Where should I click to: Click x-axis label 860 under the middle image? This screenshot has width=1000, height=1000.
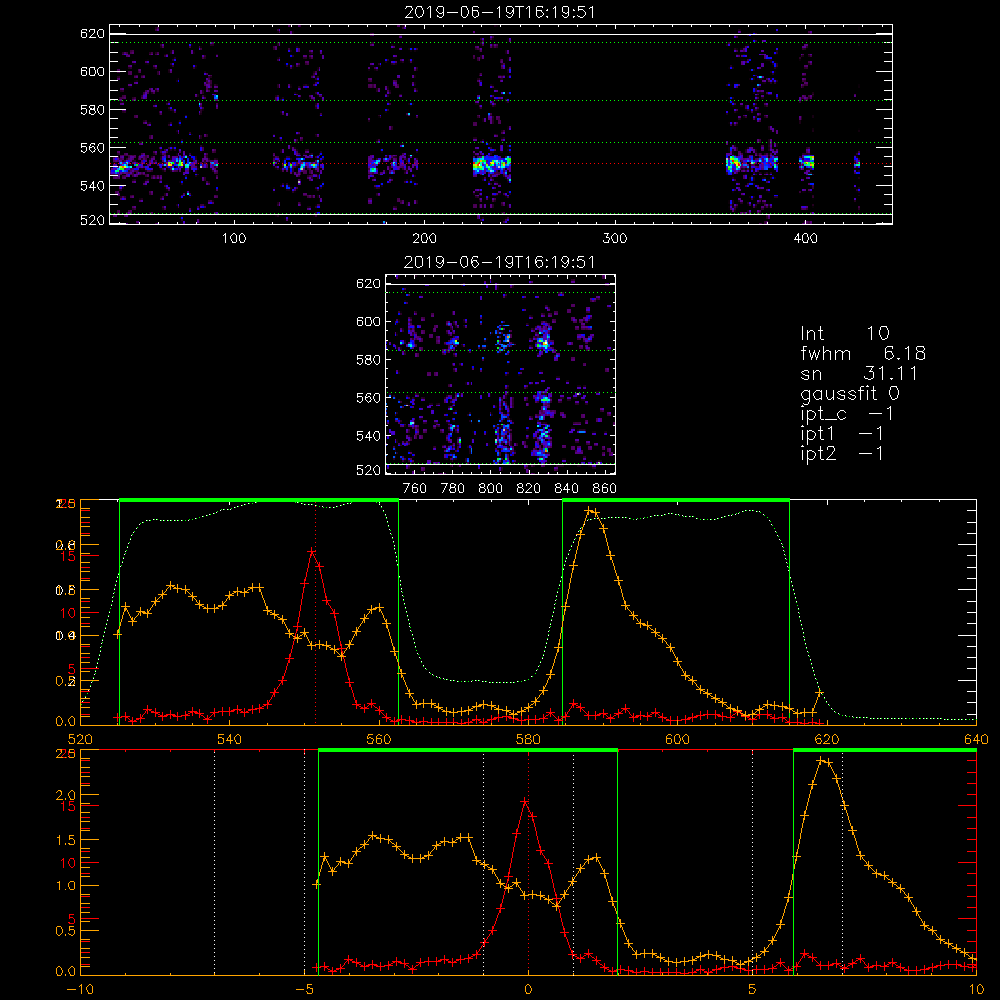pos(605,489)
